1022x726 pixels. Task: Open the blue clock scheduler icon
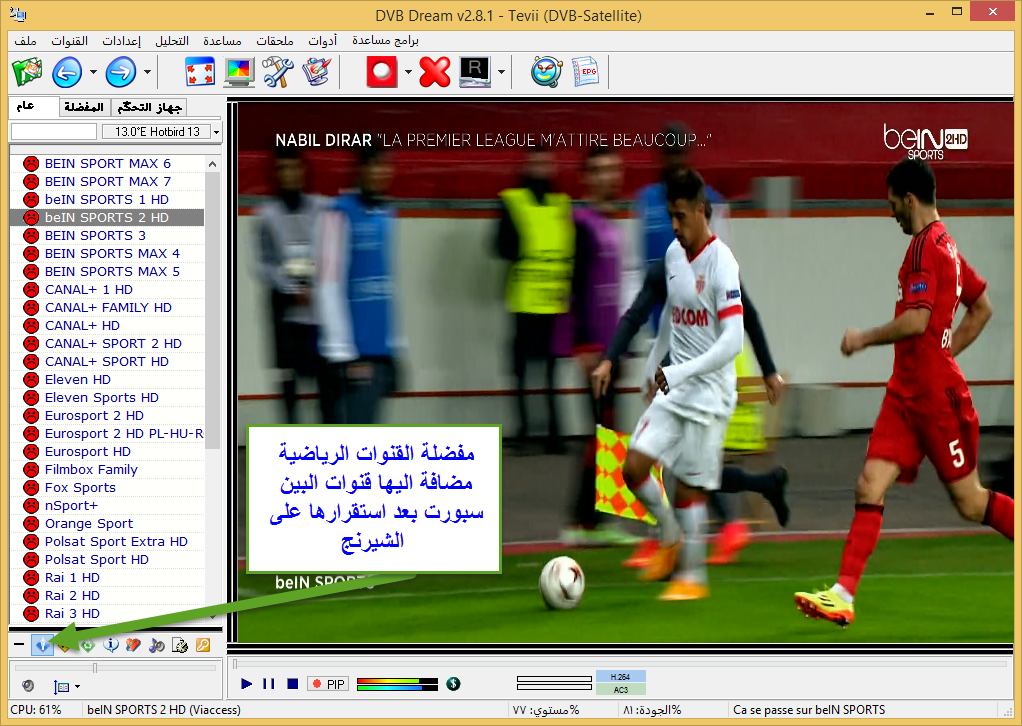point(546,72)
